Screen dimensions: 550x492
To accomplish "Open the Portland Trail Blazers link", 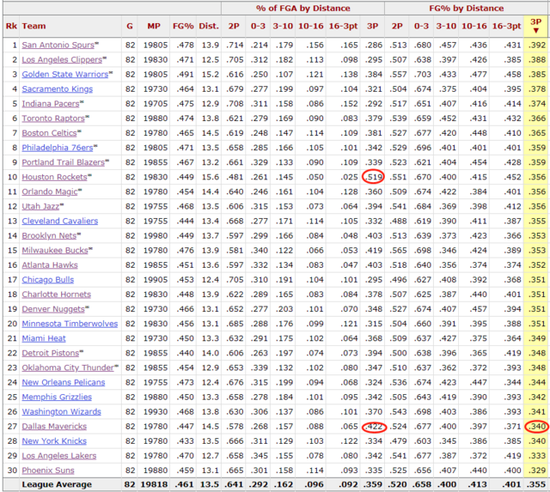I will [63, 163].
